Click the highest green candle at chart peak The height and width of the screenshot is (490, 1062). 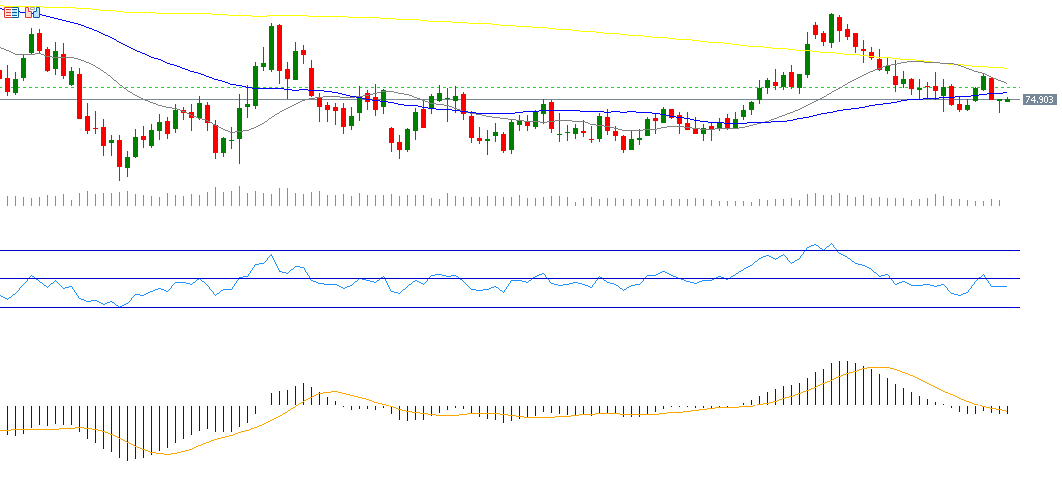tap(830, 28)
